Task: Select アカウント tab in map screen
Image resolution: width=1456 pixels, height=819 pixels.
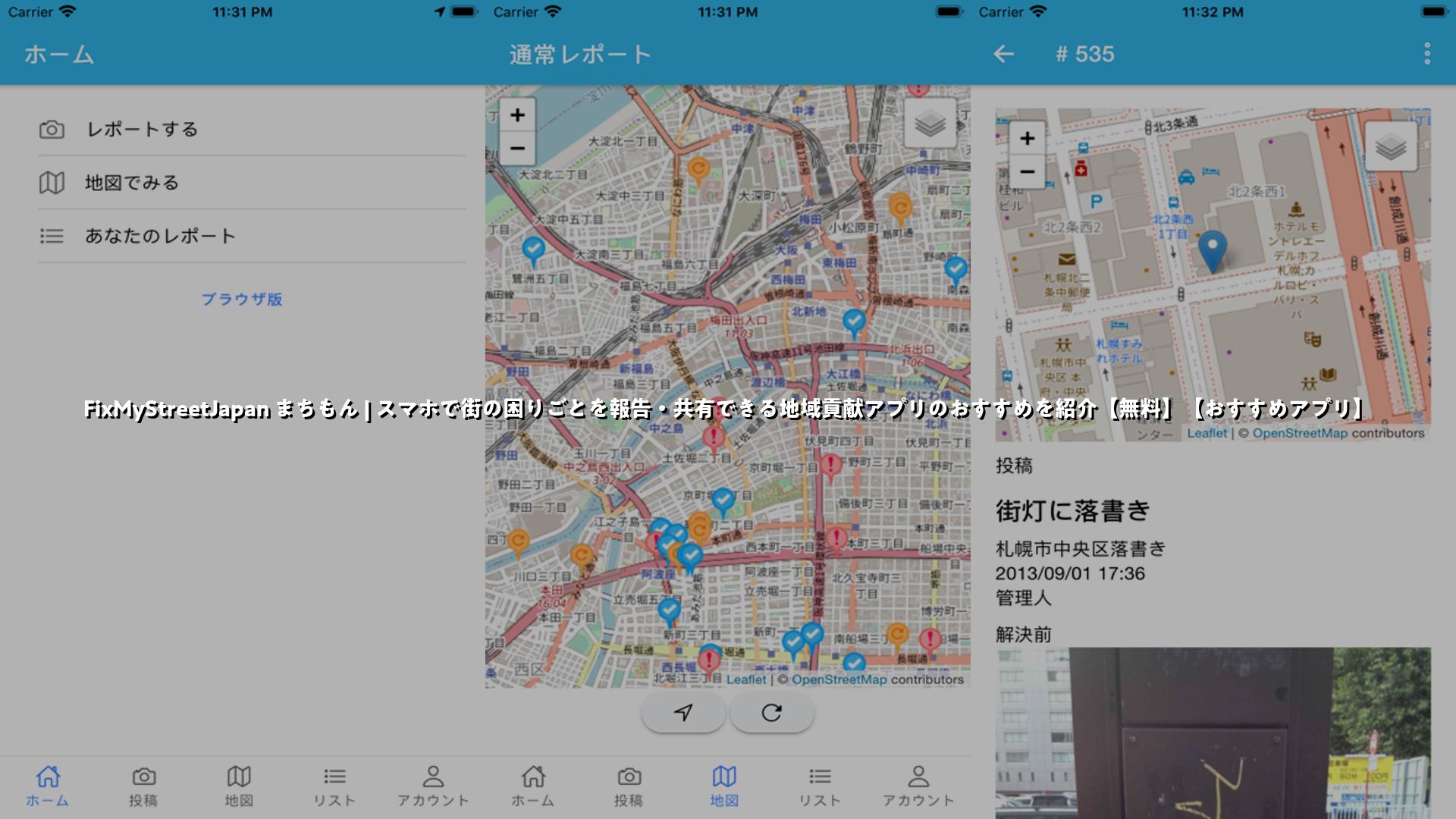Action: pyautogui.click(x=918, y=786)
